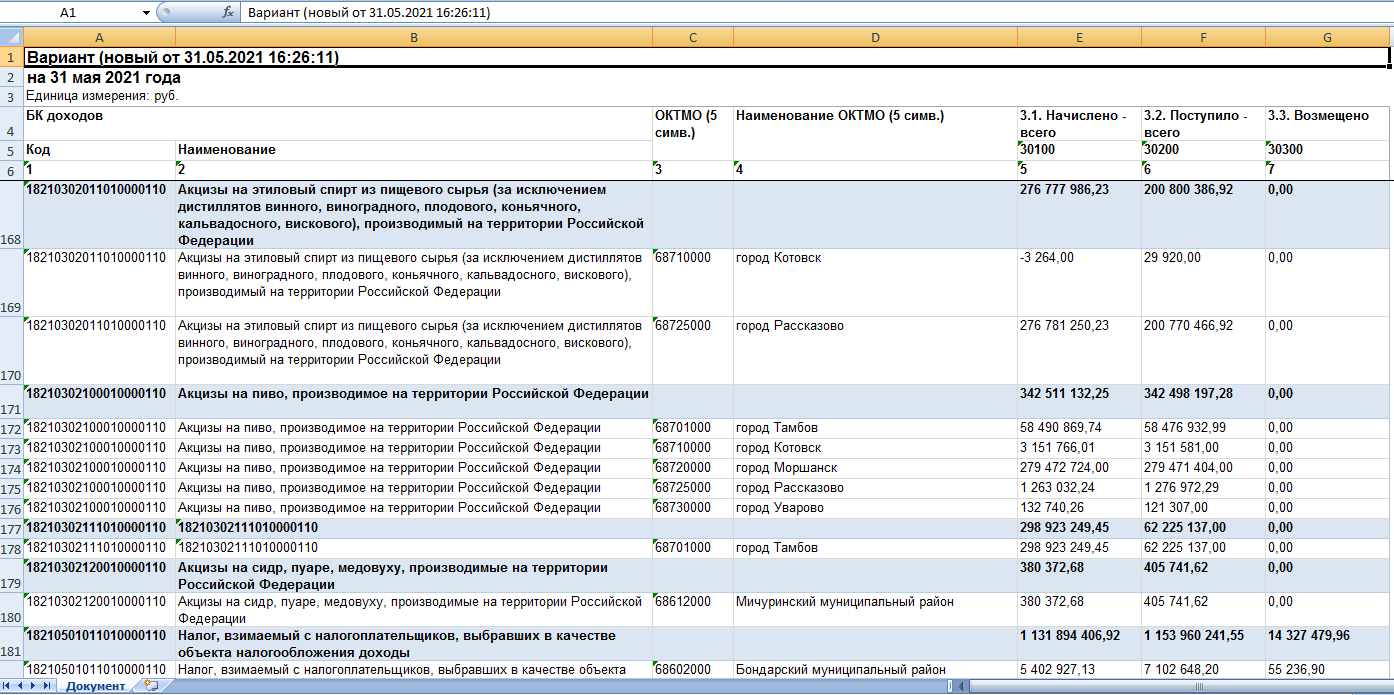Select column A header

tap(99, 37)
